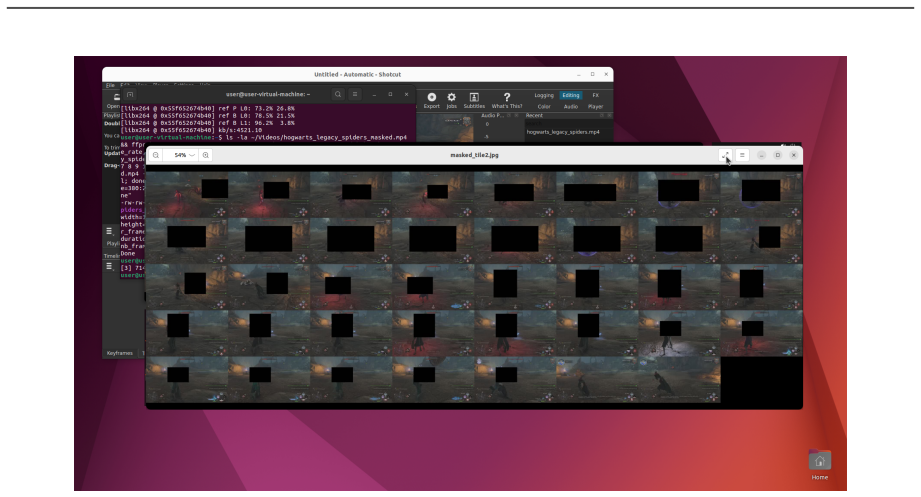Click Shotcut video preview thumbnail
The width and height of the screenshot is (921, 497).
[445, 128]
